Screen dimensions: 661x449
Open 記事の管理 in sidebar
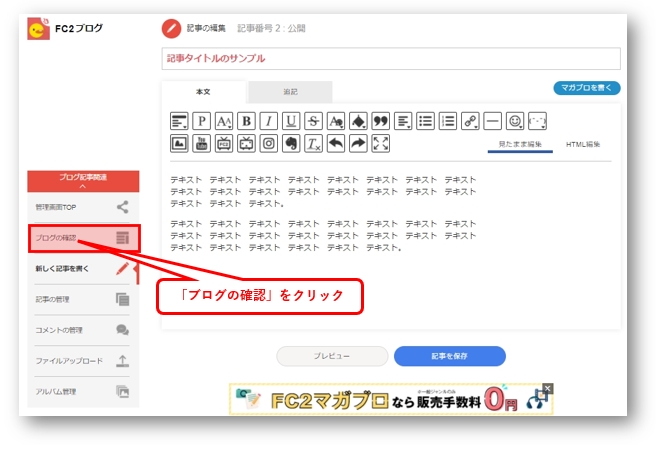tap(82, 299)
